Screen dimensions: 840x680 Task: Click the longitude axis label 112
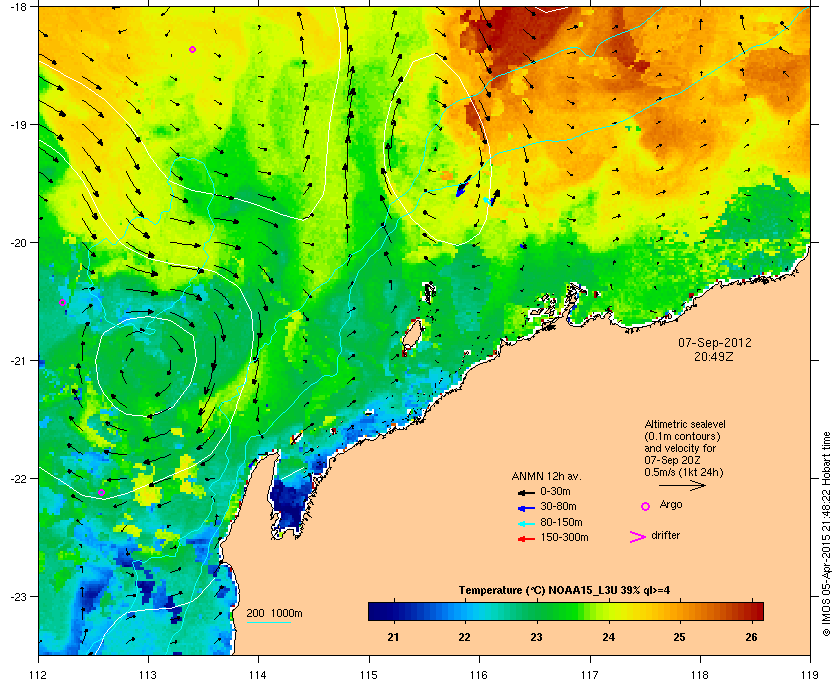39,674
